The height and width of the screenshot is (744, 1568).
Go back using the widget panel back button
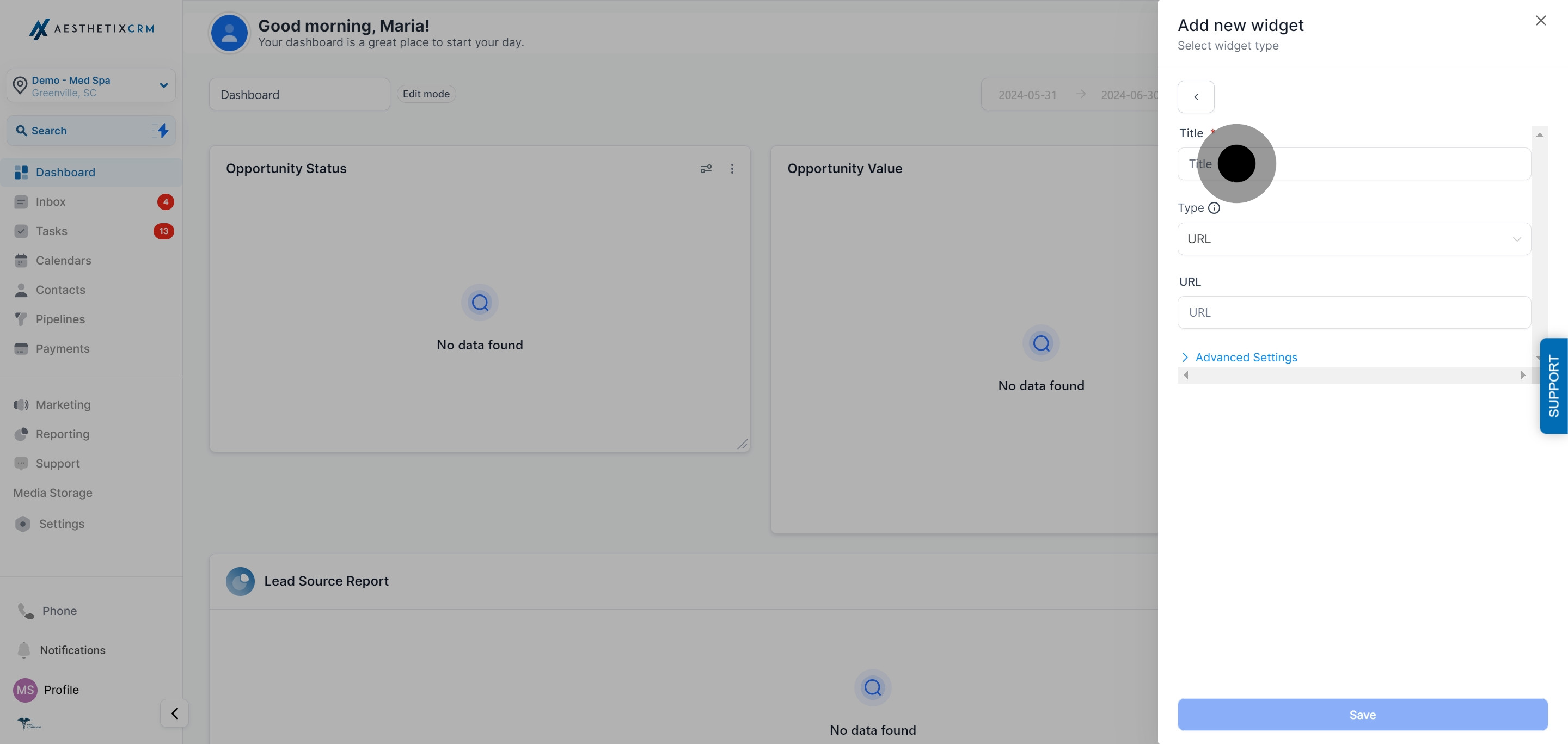coord(1196,97)
